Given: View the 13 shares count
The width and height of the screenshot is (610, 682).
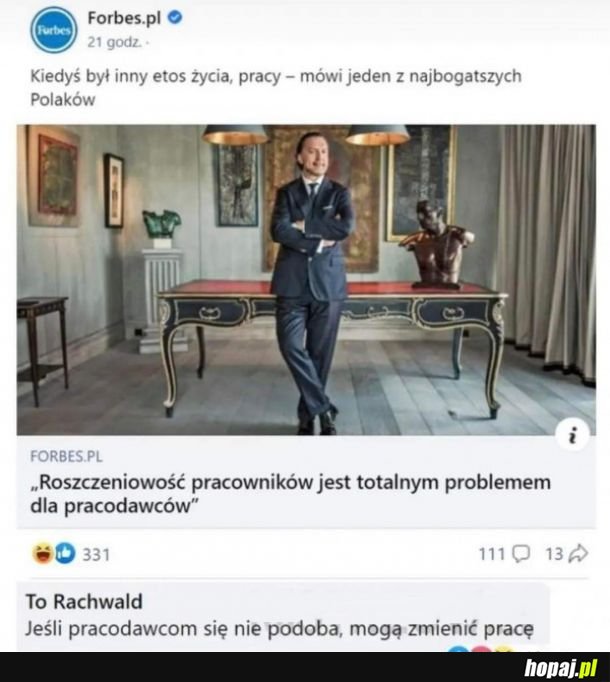Looking at the screenshot, I should [554, 553].
